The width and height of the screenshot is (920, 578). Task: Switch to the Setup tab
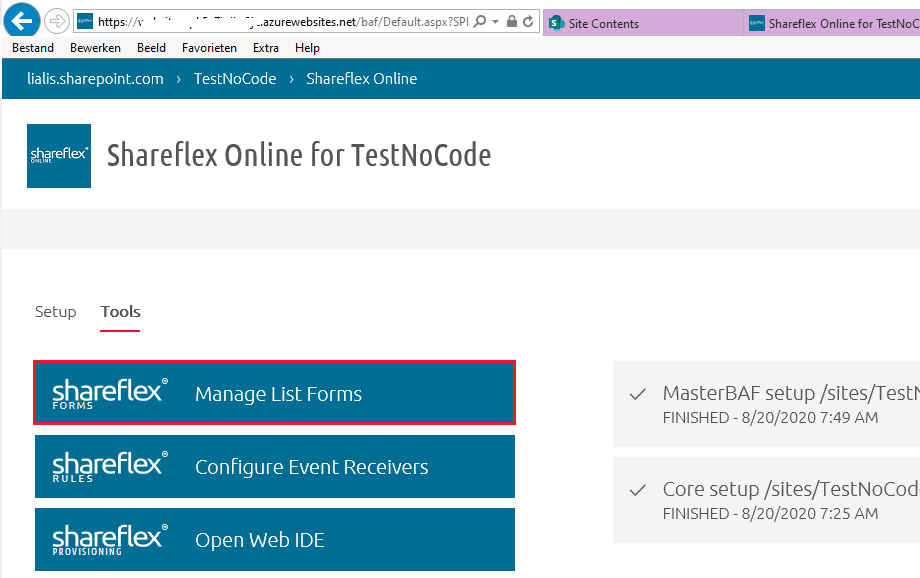click(55, 312)
